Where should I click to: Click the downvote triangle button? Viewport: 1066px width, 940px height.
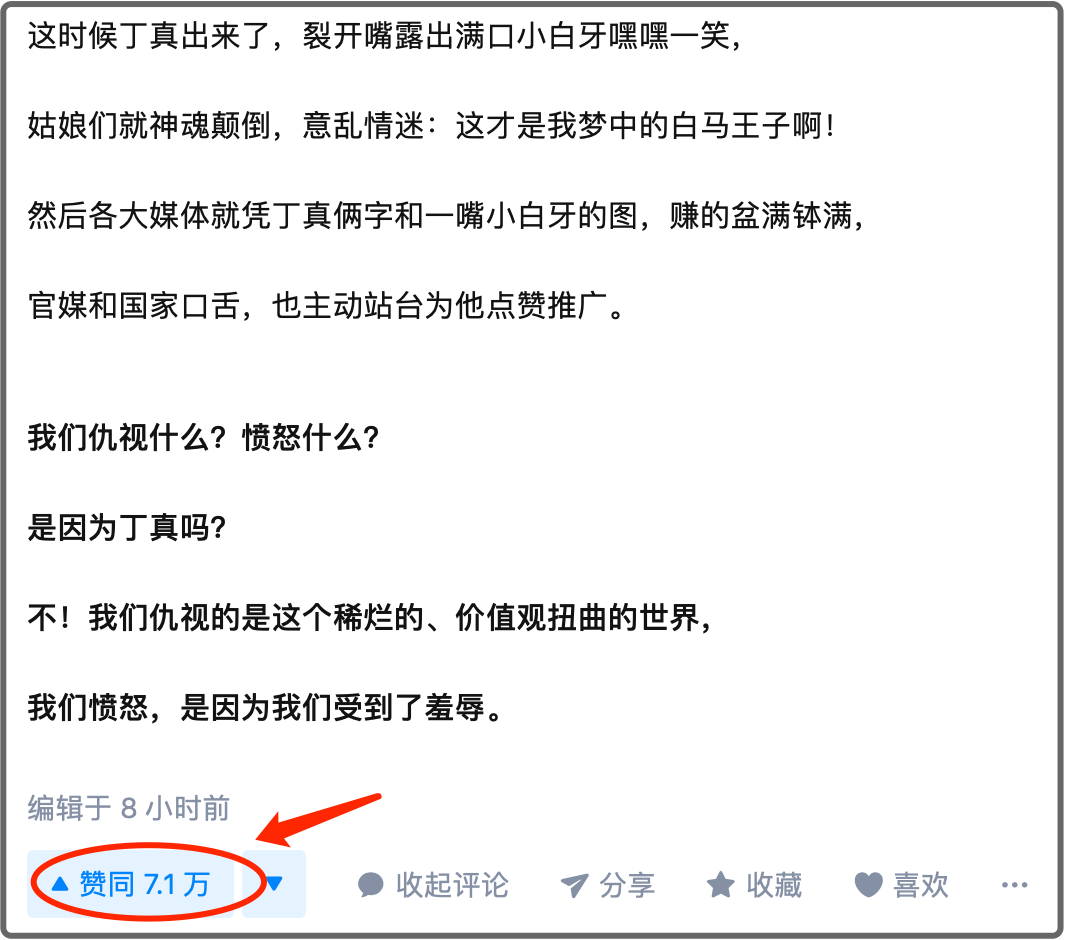click(x=274, y=884)
